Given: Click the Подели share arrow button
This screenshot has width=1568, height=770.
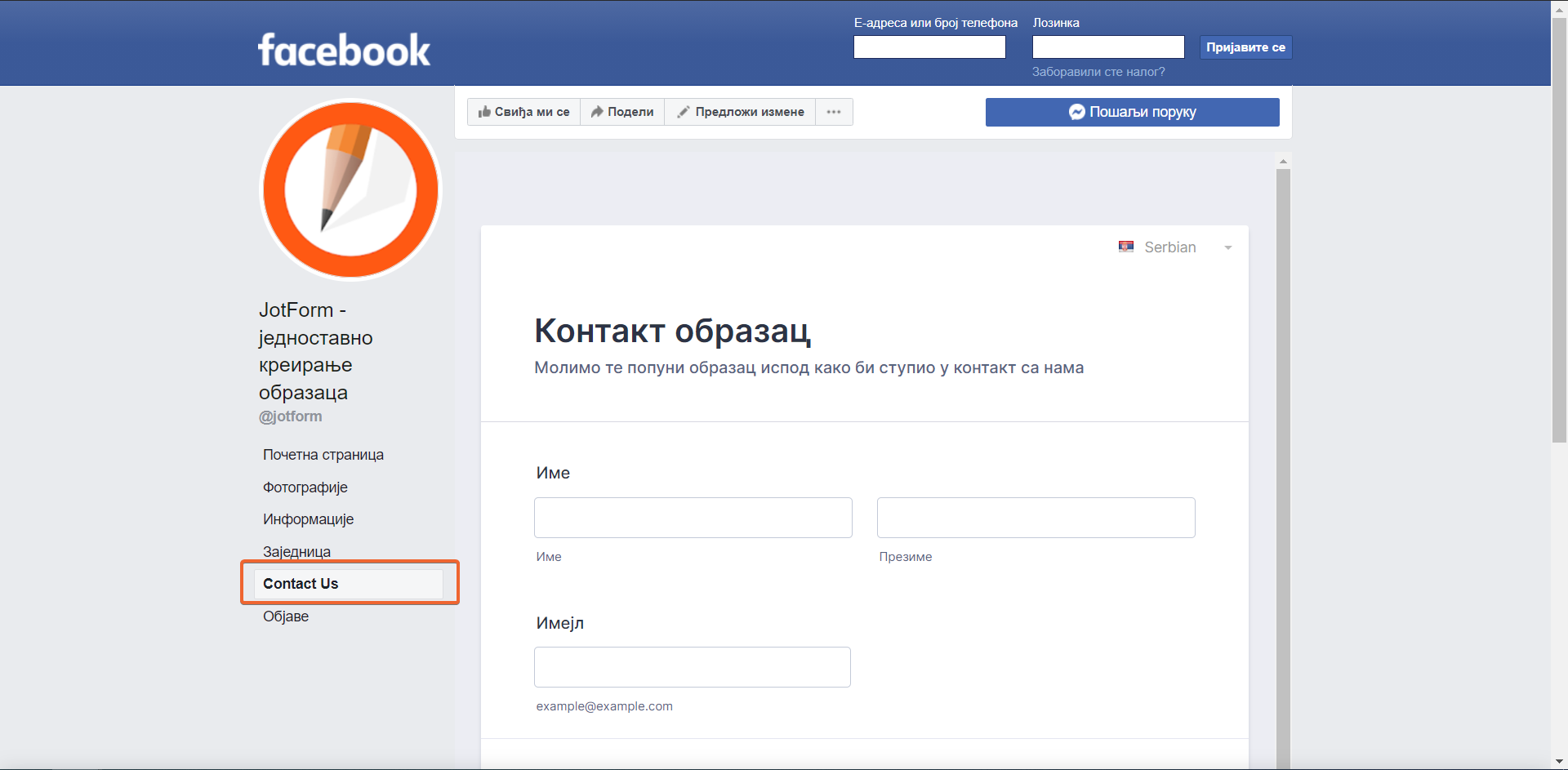Looking at the screenshot, I should (x=622, y=112).
